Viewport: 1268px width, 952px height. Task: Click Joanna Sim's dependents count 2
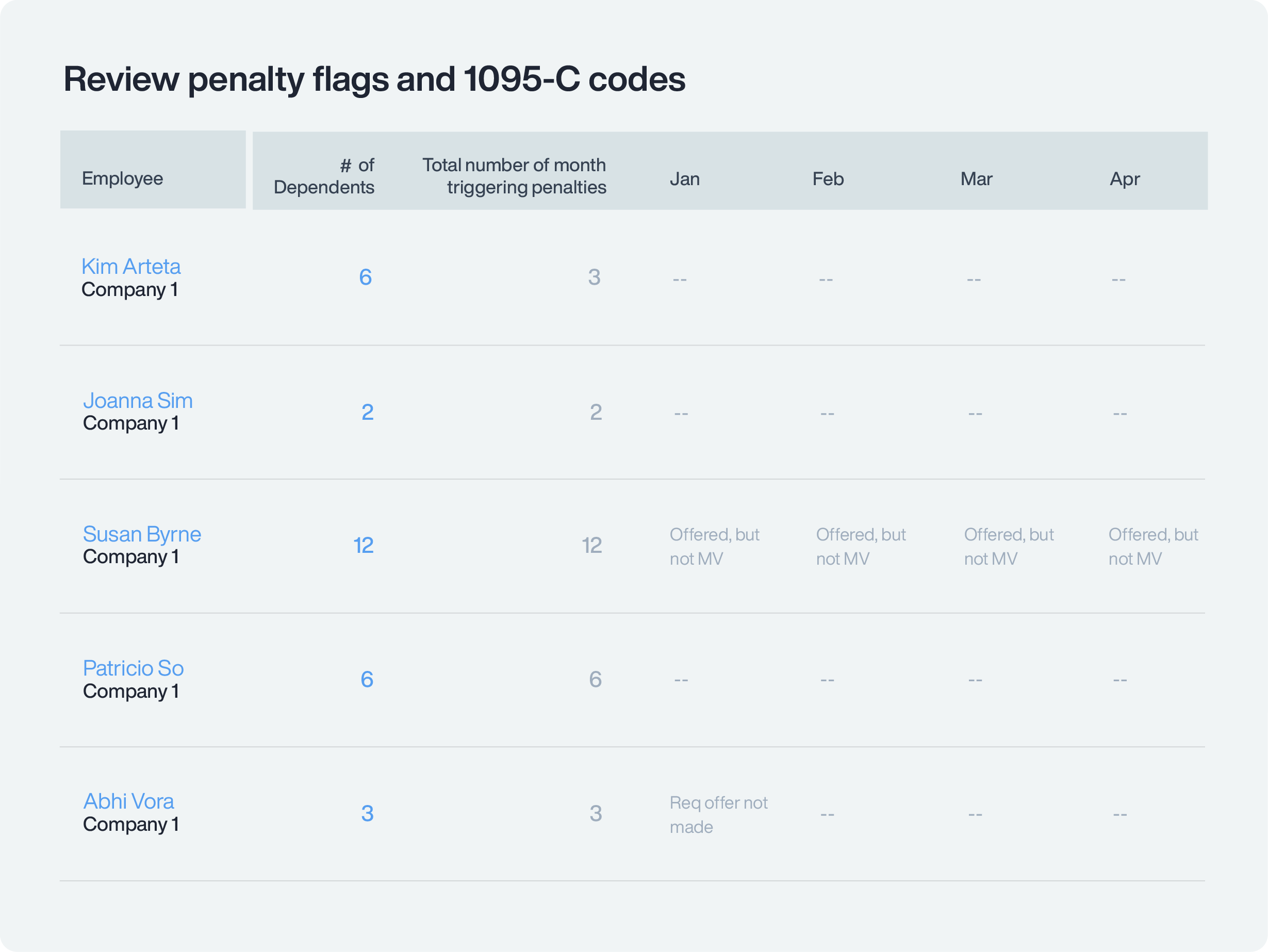368,412
